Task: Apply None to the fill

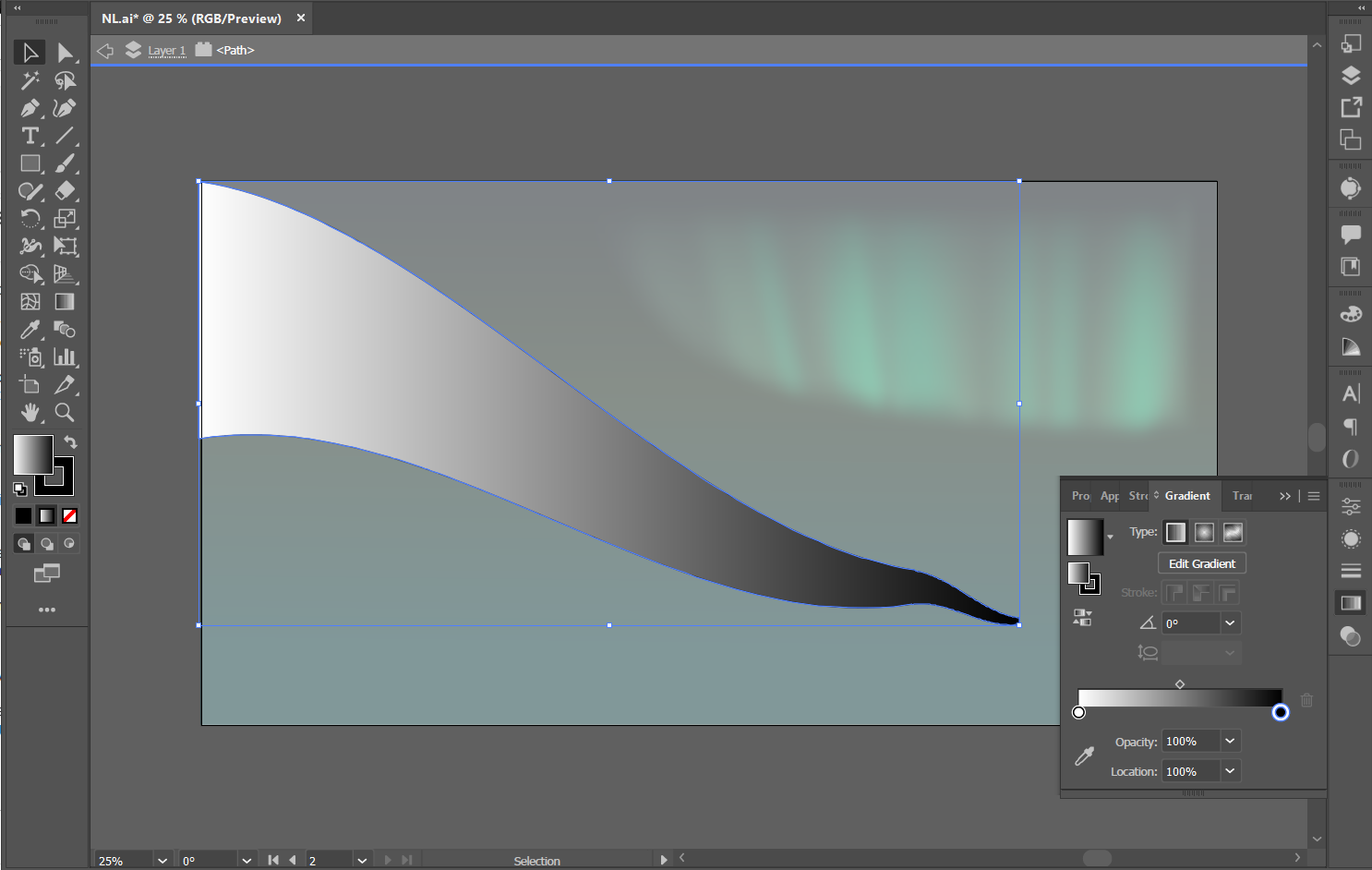Action: click(x=69, y=515)
